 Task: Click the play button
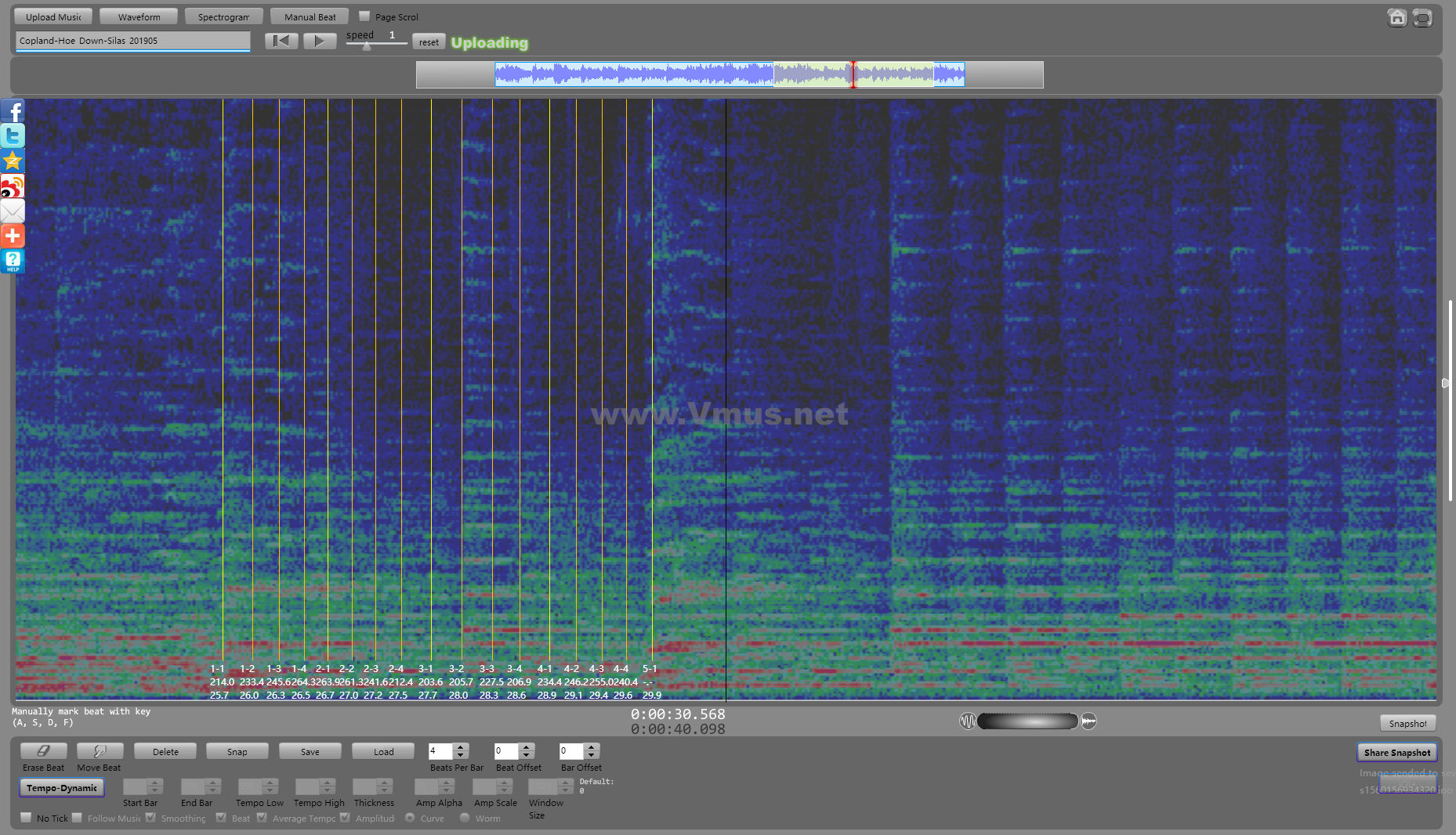pos(320,42)
